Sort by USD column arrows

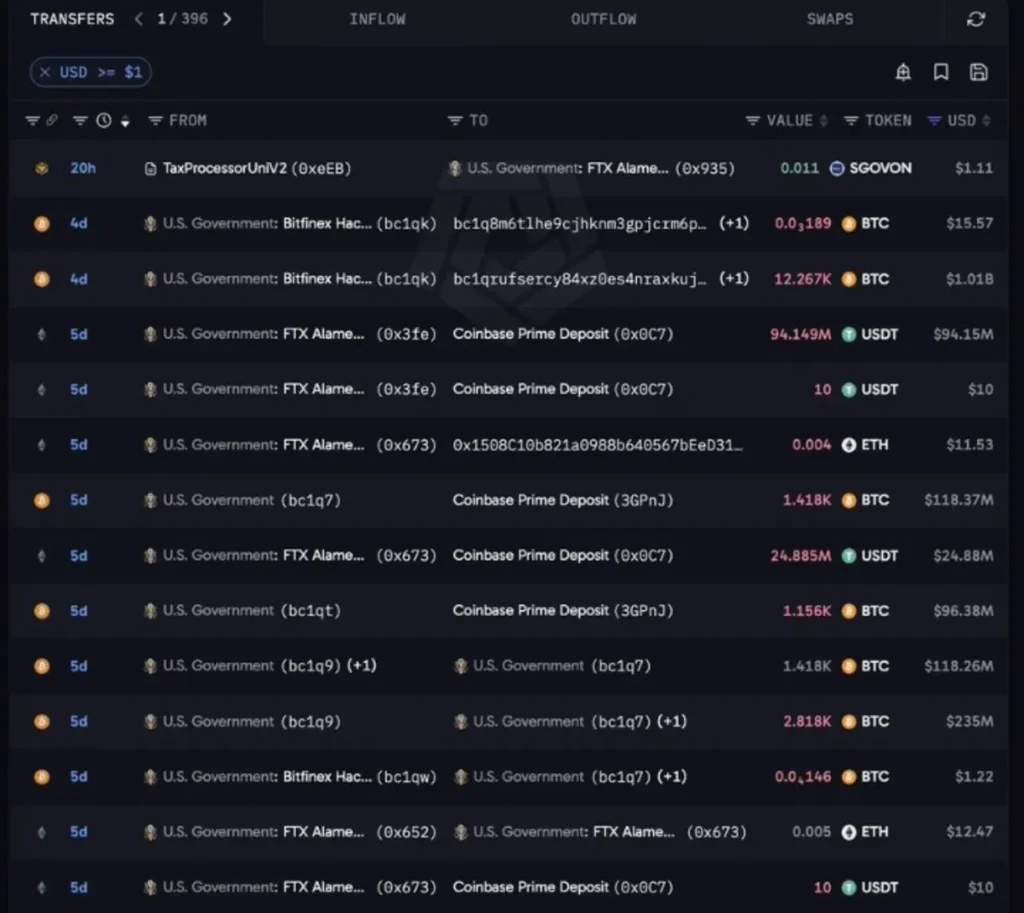tap(986, 120)
